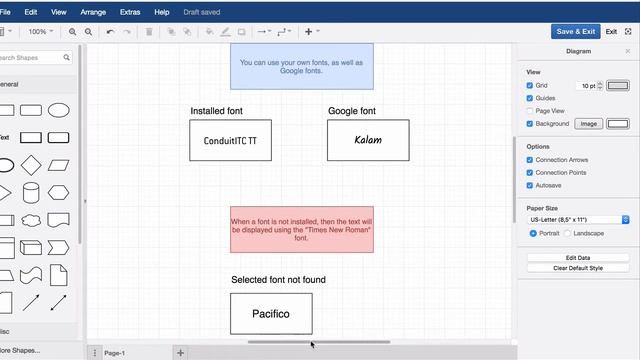Select the step chevron shape
The height and width of the screenshot is (360, 640).
pyautogui.click(x=58, y=248)
